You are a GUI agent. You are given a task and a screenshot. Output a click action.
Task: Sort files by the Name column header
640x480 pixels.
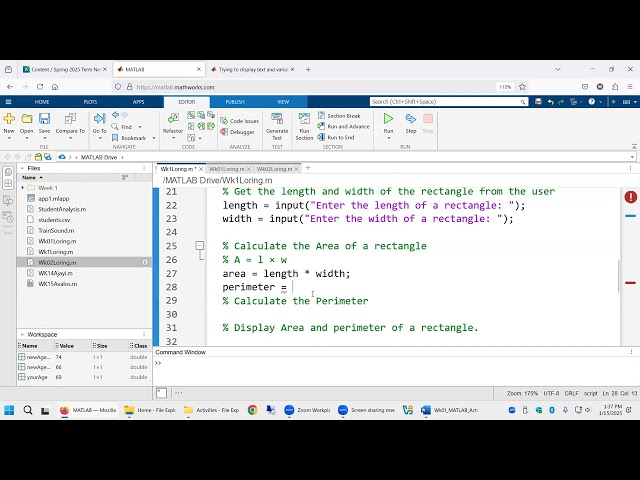(29, 178)
